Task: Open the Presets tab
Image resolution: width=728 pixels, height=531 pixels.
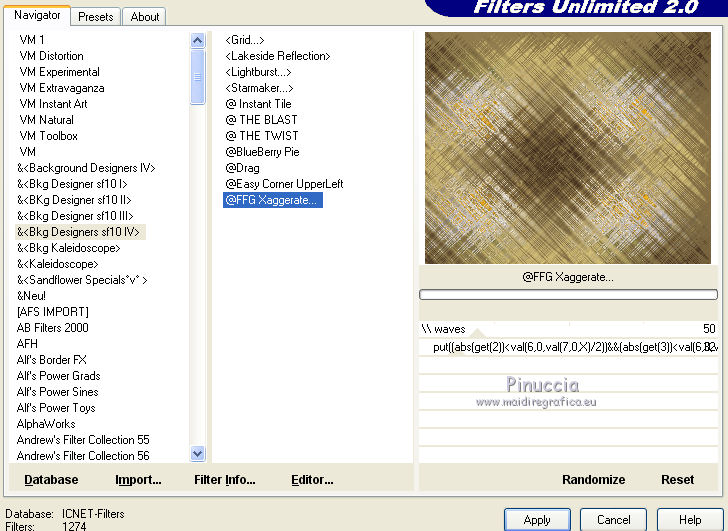Action: coord(96,17)
